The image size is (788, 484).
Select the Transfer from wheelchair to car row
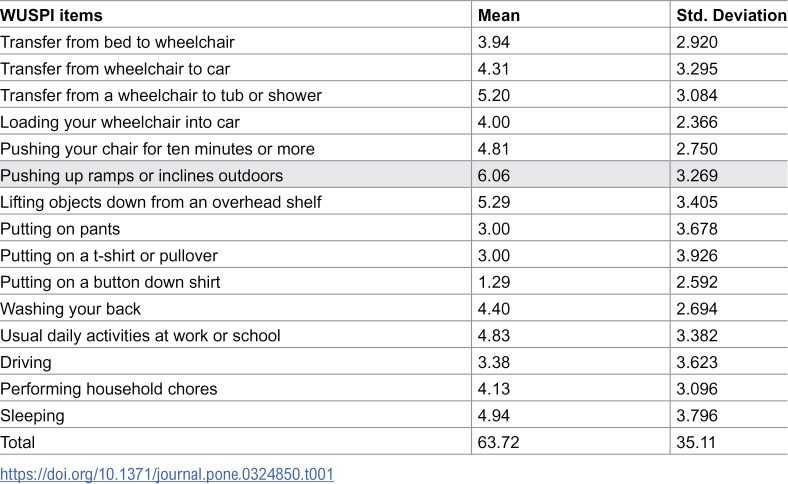tap(394, 68)
